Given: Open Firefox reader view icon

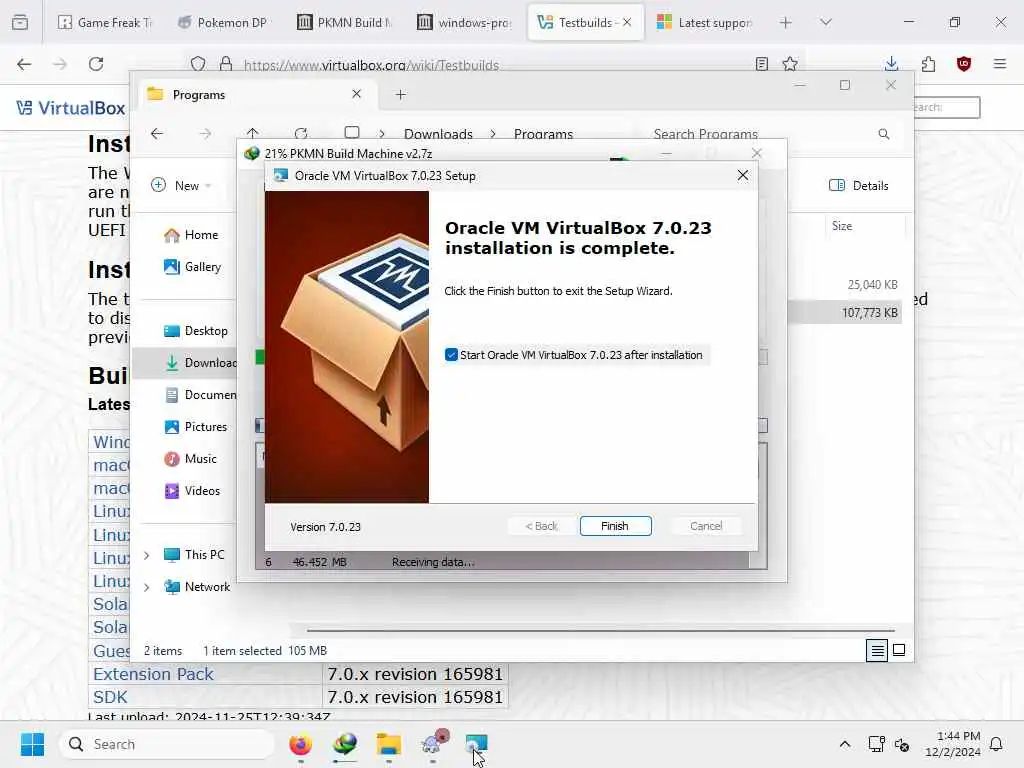Looking at the screenshot, I should point(761,64).
